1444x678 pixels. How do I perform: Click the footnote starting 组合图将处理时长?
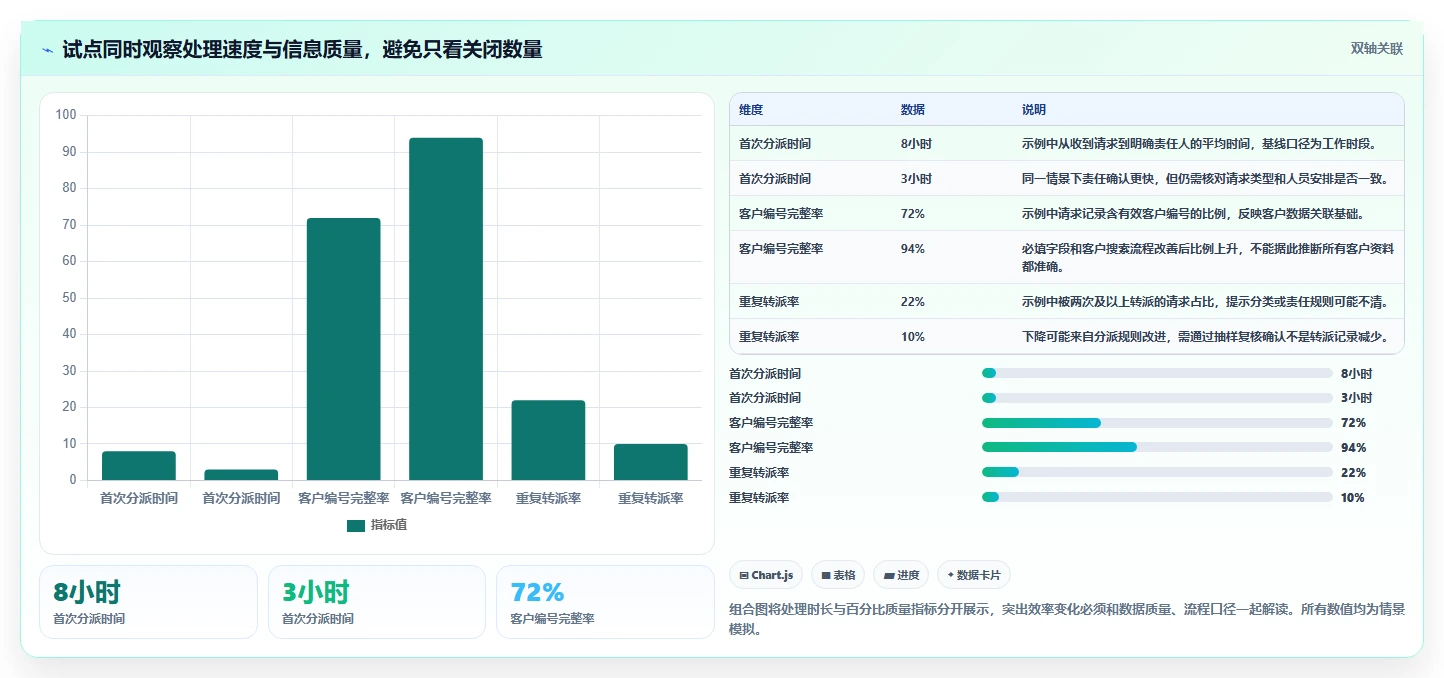click(x=1067, y=619)
